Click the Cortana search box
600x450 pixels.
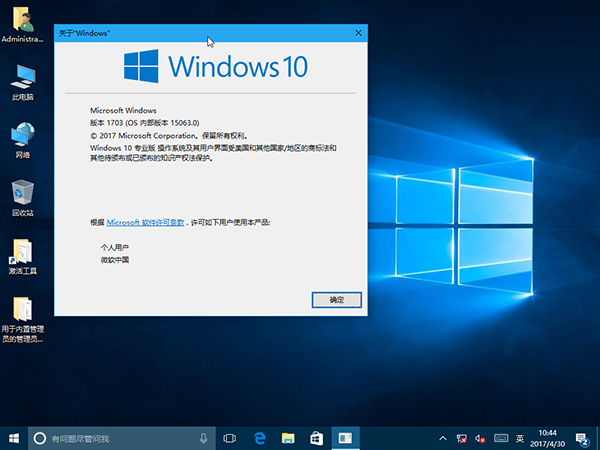[x=110, y=438]
